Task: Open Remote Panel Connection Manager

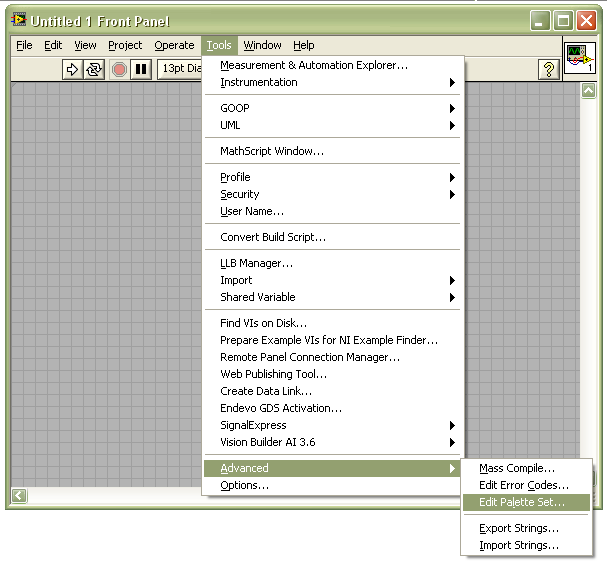Action: click(332, 357)
